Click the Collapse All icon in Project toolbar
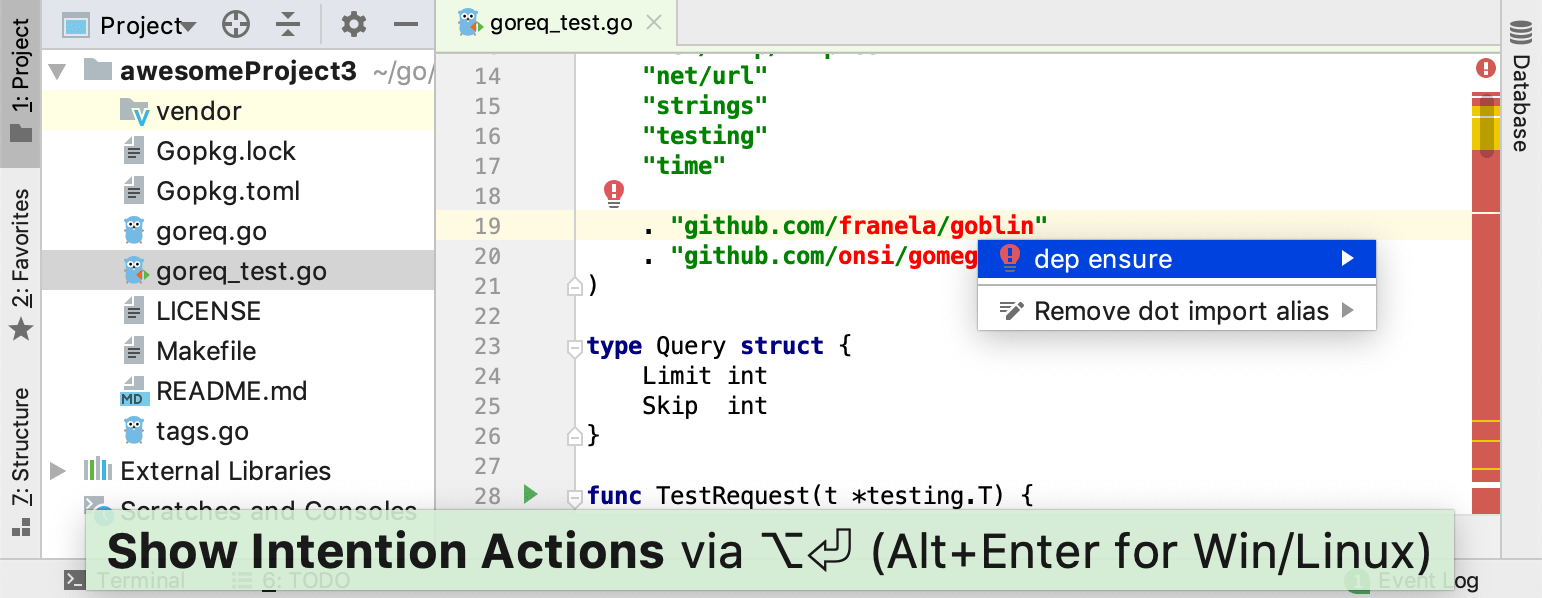This screenshot has width=1542, height=598. click(x=288, y=25)
